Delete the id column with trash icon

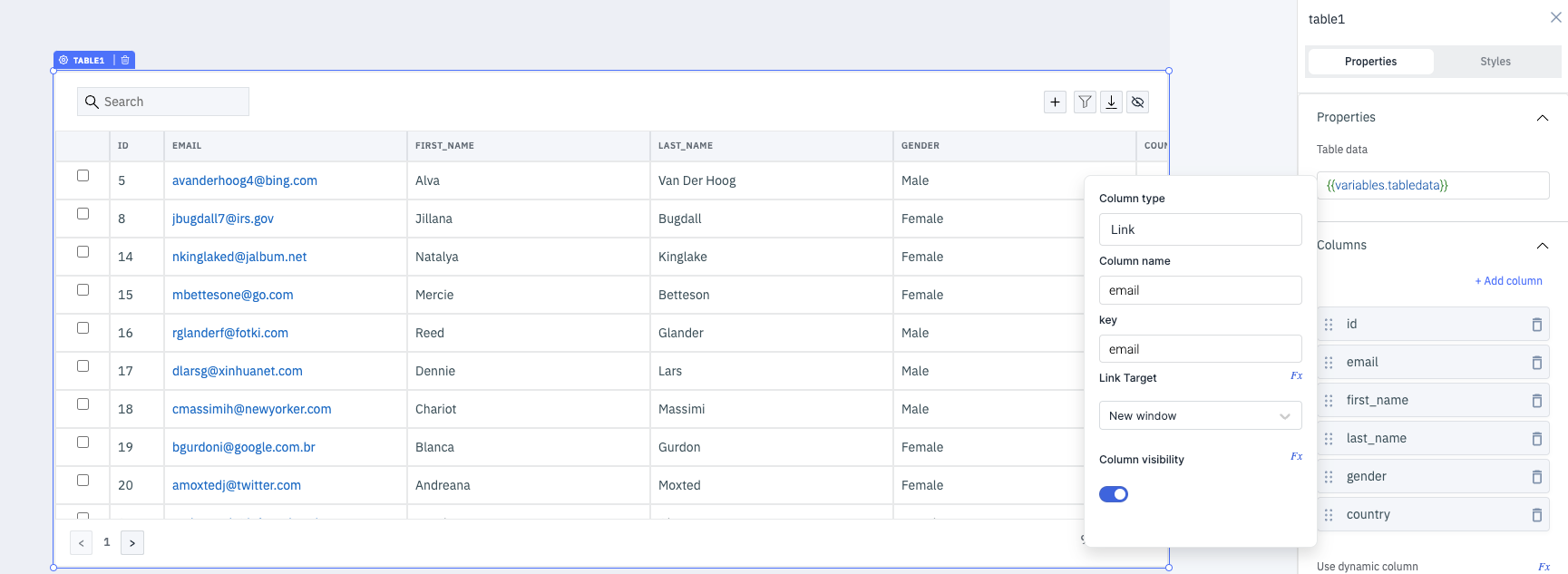pos(1536,325)
